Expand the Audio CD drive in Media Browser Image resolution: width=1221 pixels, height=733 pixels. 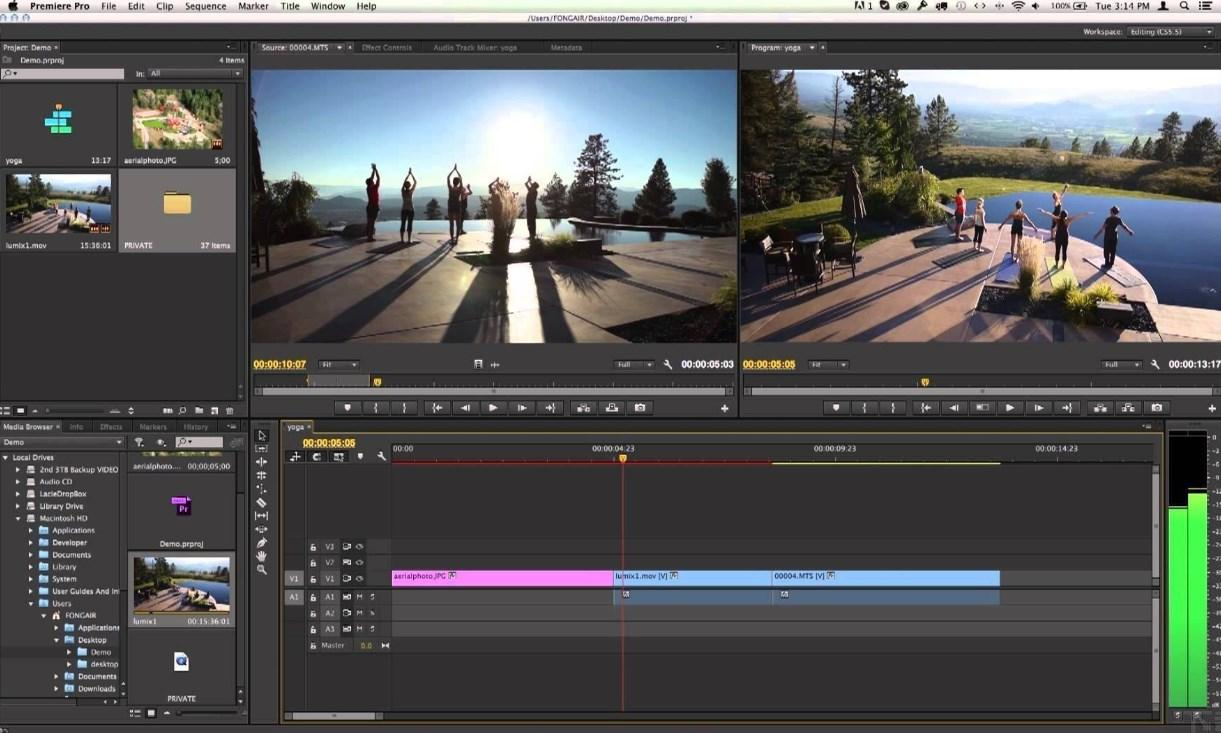(18, 482)
